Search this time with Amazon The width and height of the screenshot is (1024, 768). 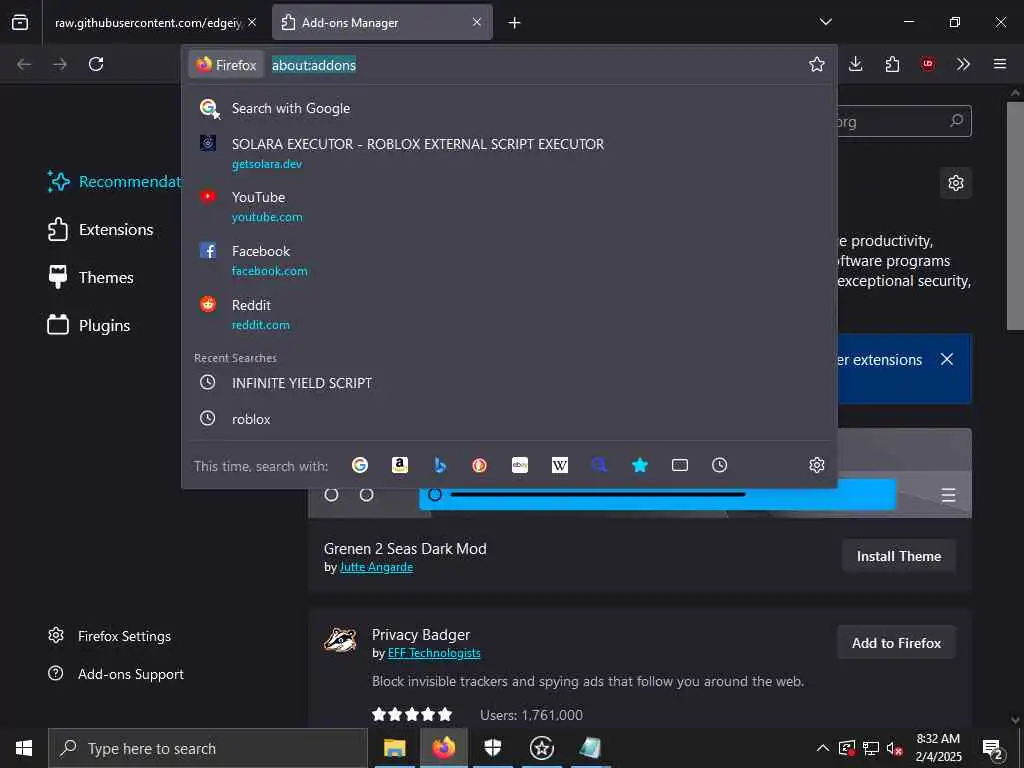pyautogui.click(x=400, y=465)
